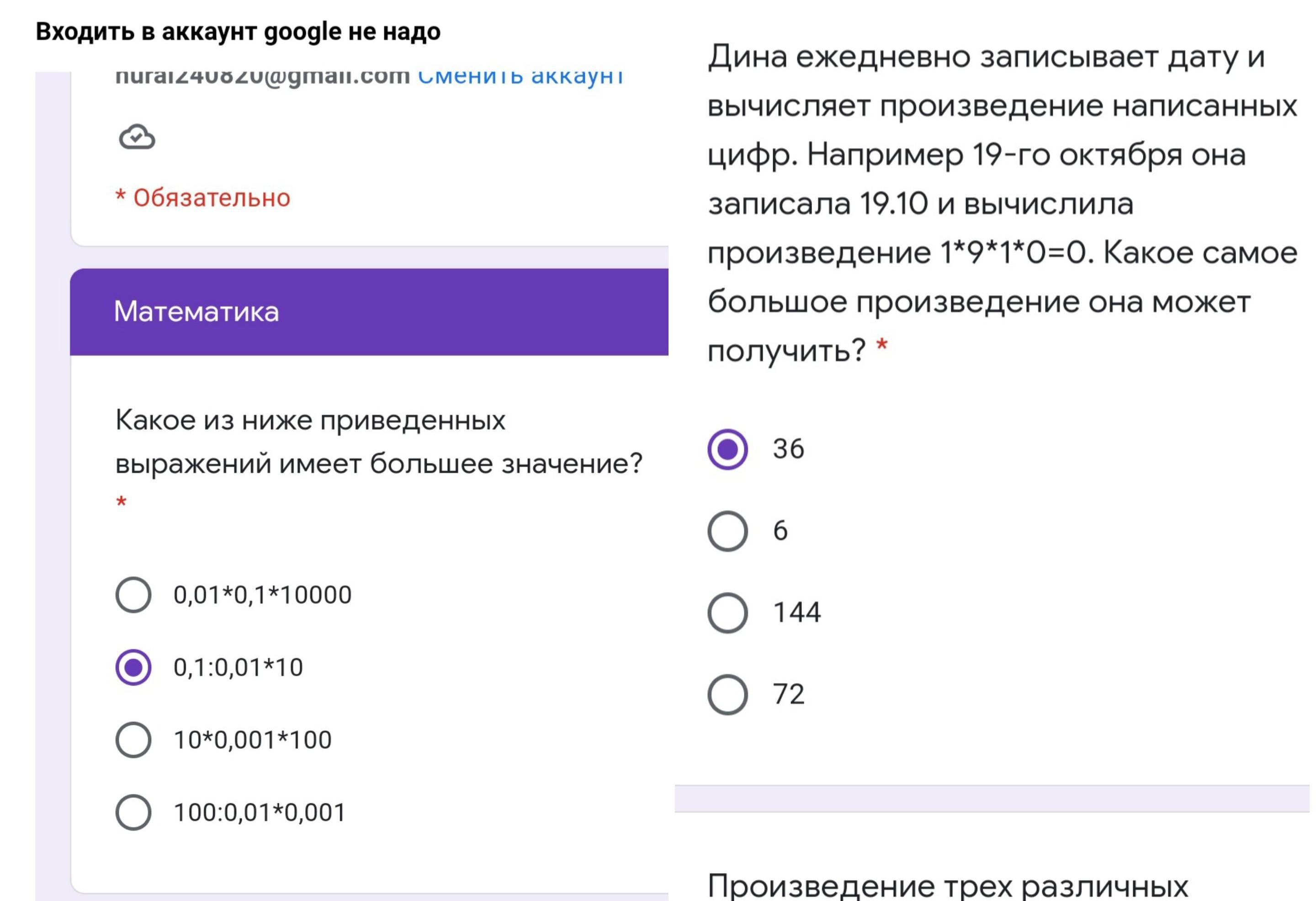Viewport: 1316px width, 901px height.
Task: Choose the 10*0,001*100 answer option
Action: (x=133, y=740)
